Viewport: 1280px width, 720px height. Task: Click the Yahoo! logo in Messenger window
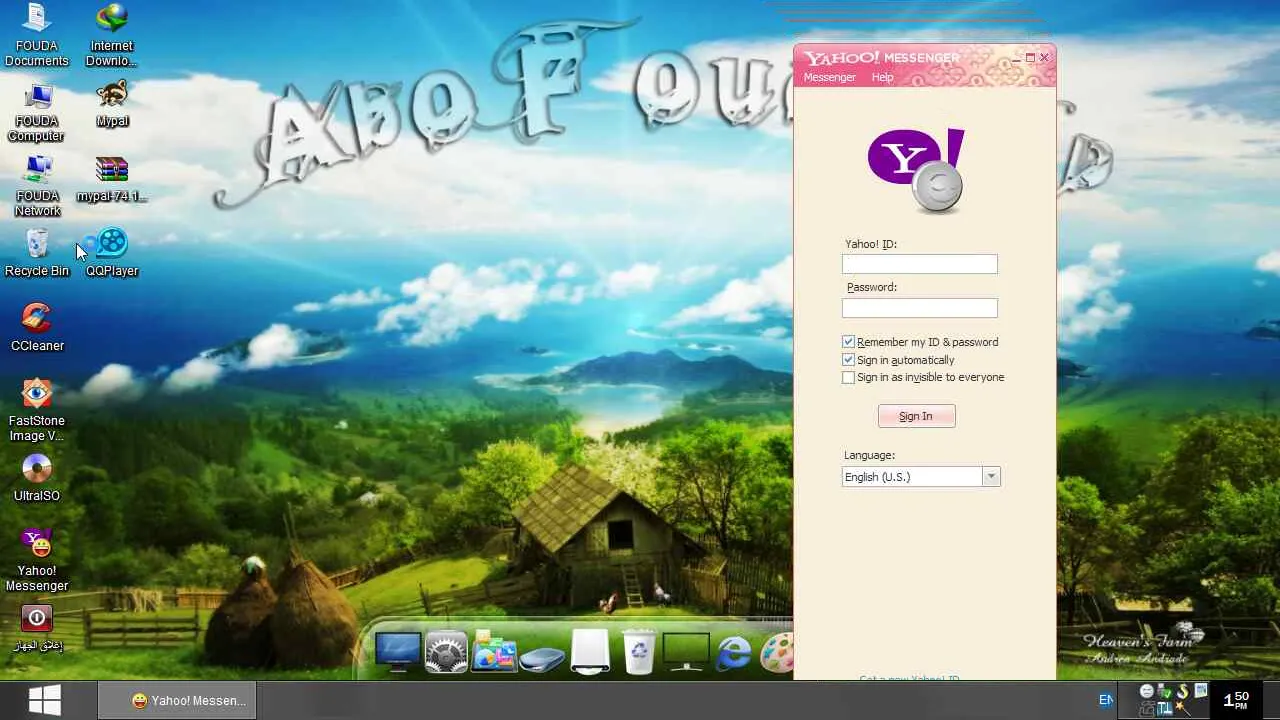(916, 170)
